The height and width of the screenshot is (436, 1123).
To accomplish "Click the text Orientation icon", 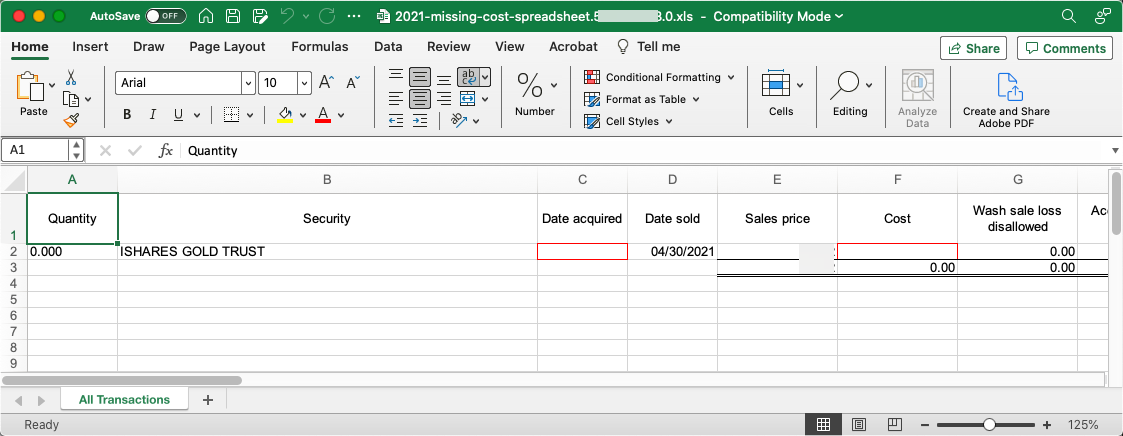I will (x=459, y=120).
